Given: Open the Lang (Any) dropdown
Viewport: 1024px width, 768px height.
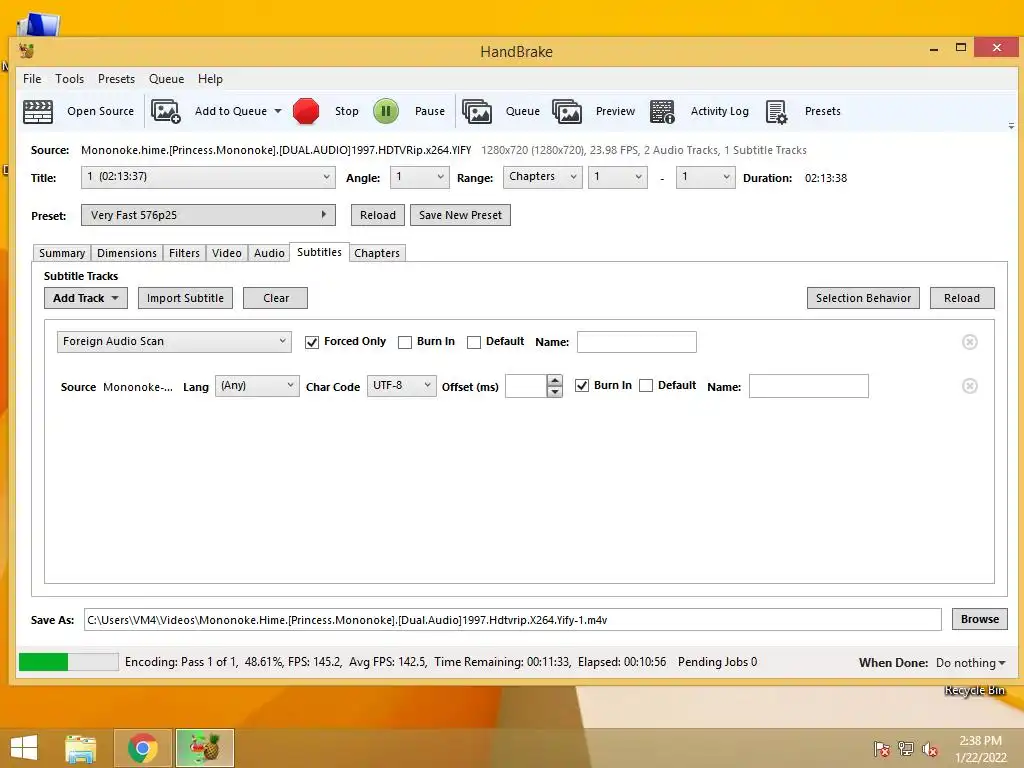Looking at the screenshot, I should (257, 385).
